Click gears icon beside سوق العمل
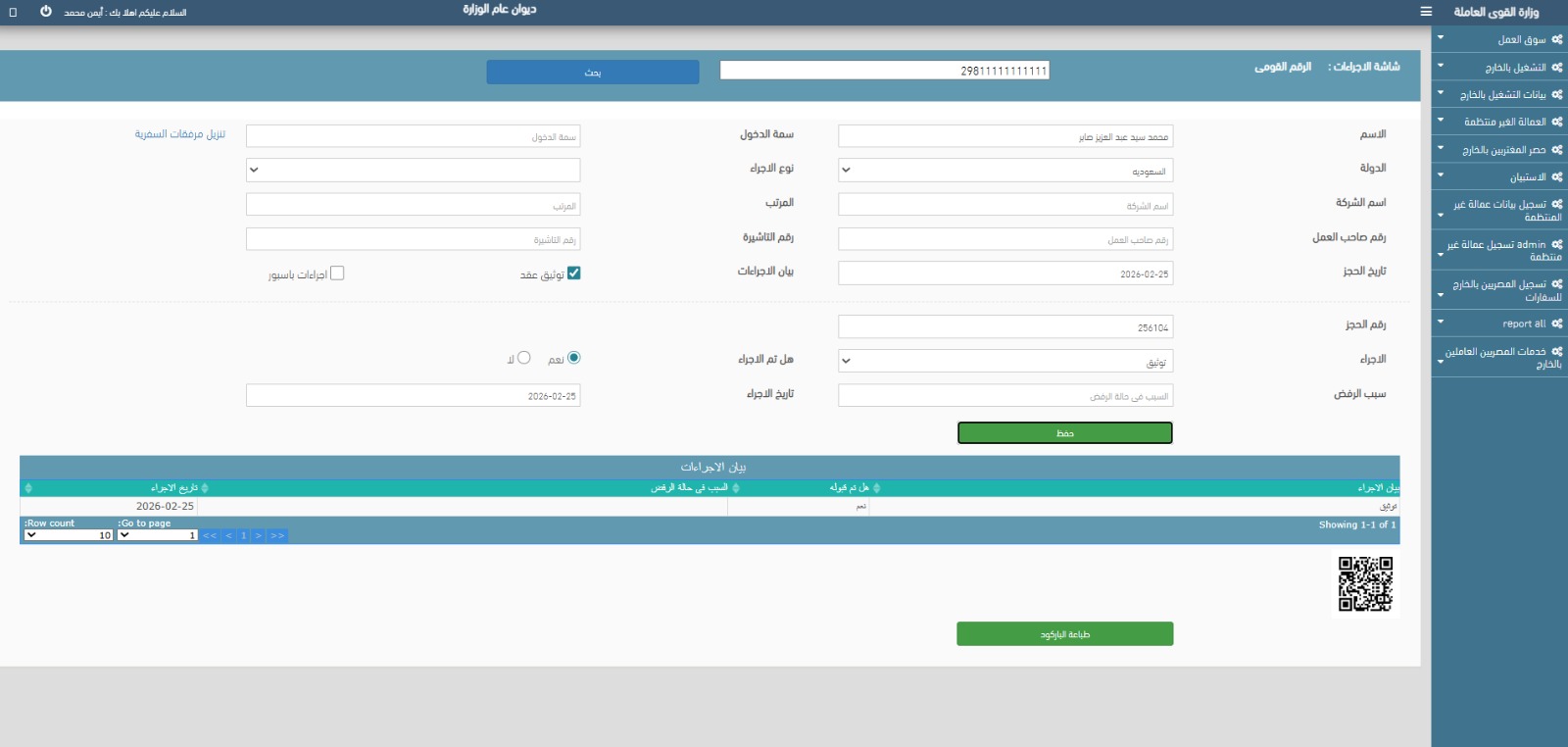 pyautogui.click(x=1557, y=40)
